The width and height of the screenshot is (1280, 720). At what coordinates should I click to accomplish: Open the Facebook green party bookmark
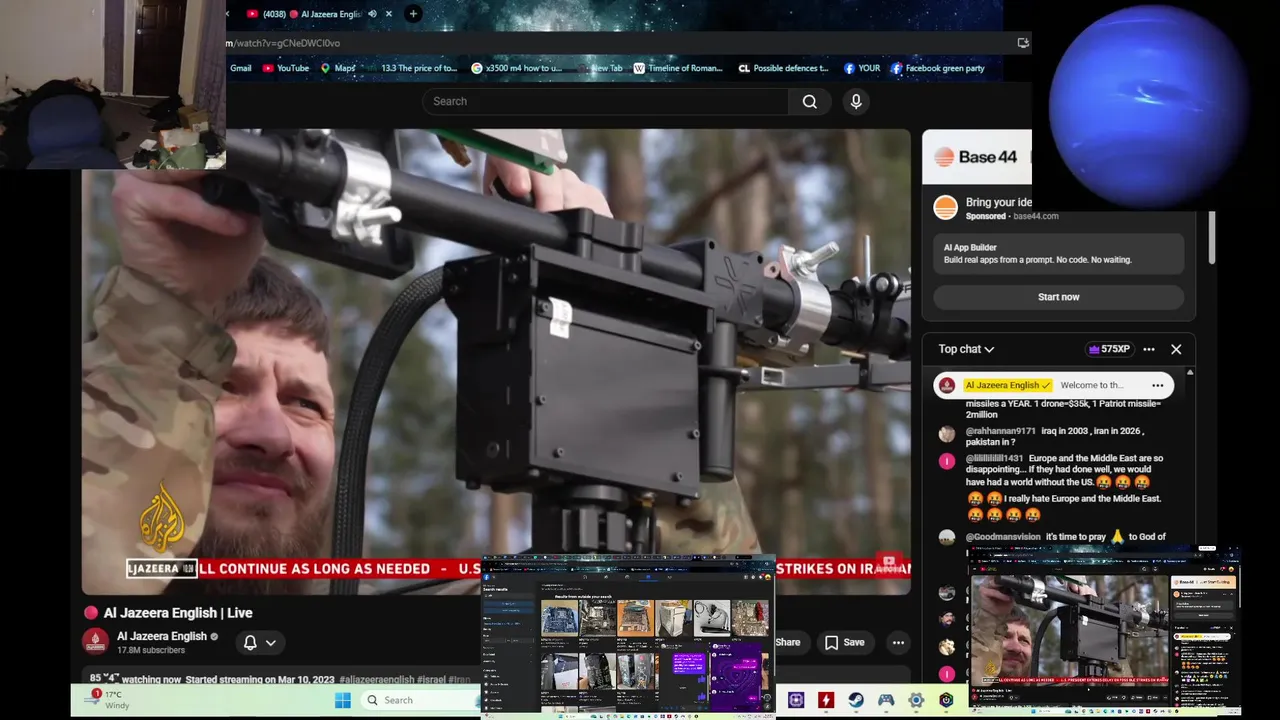(938, 68)
